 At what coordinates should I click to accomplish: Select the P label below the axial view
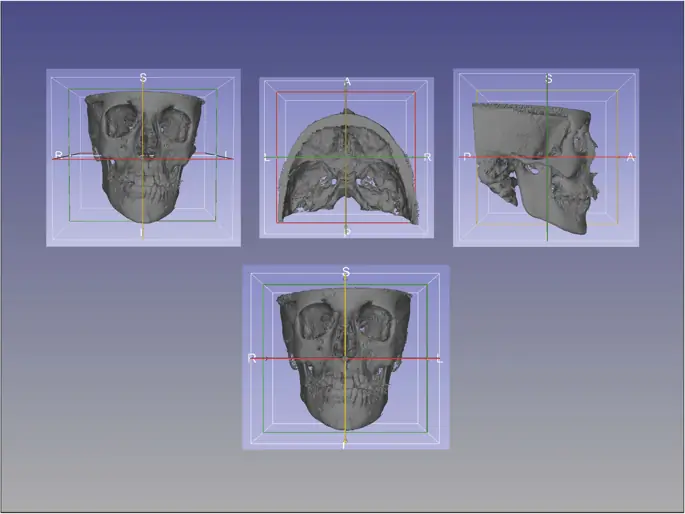coord(347,232)
